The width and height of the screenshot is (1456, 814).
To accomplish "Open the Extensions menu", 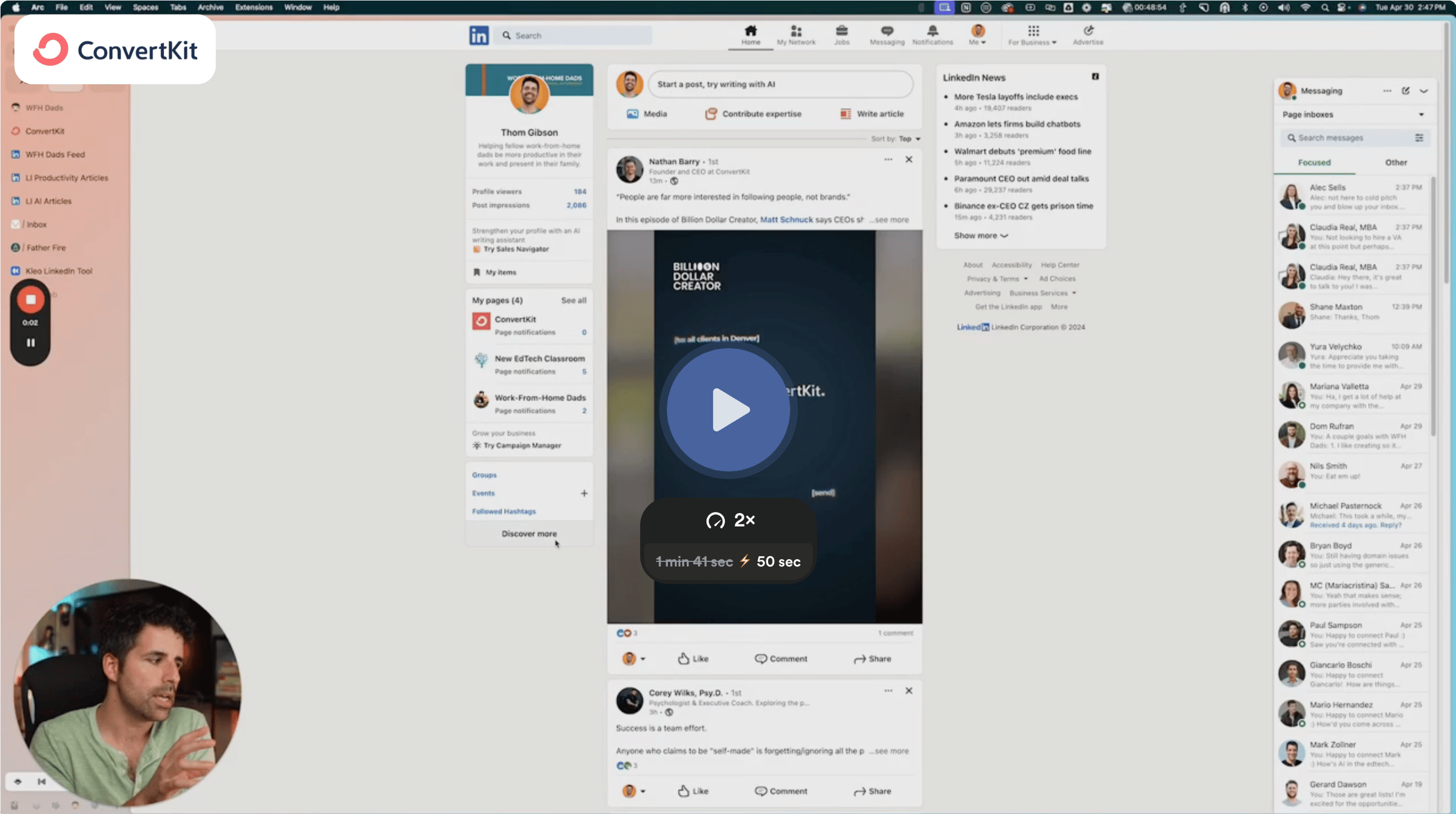I will [x=254, y=7].
